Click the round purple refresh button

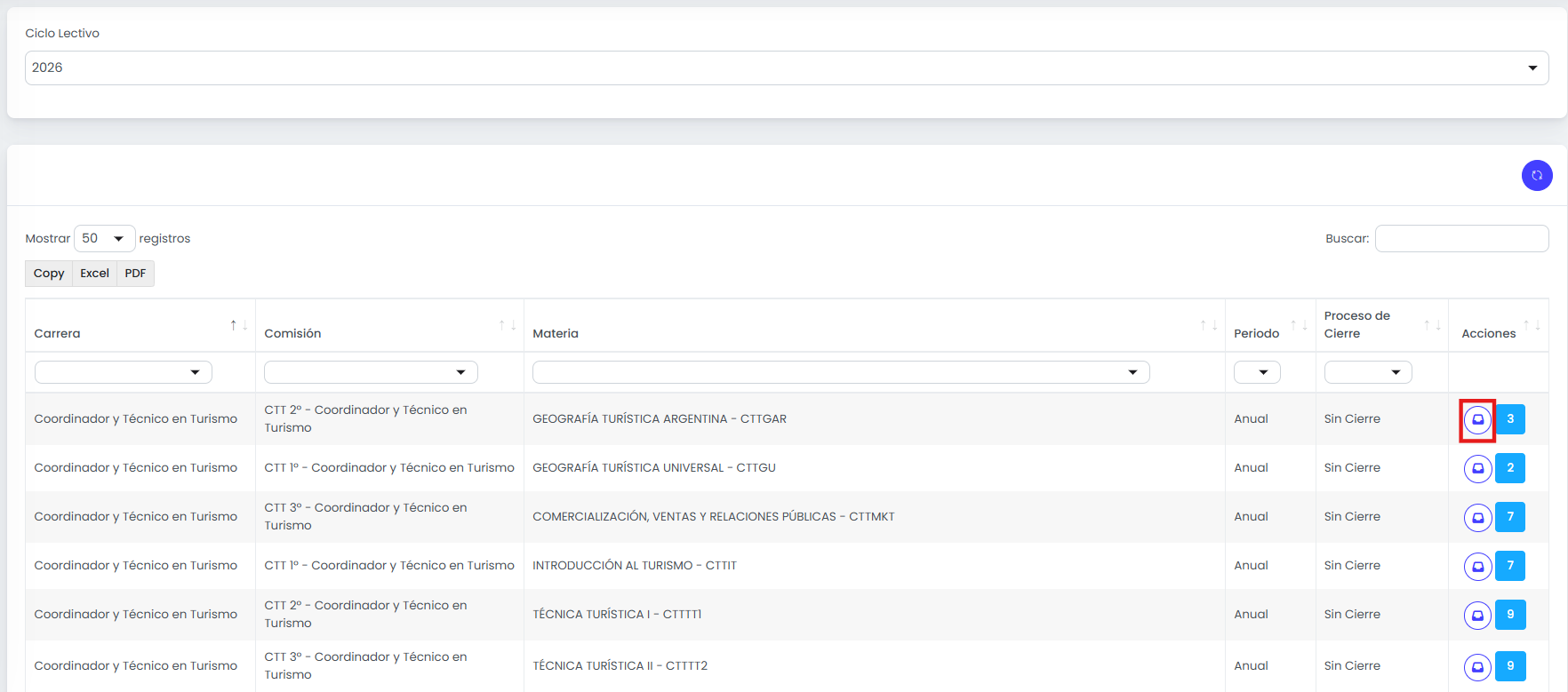point(1537,175)
